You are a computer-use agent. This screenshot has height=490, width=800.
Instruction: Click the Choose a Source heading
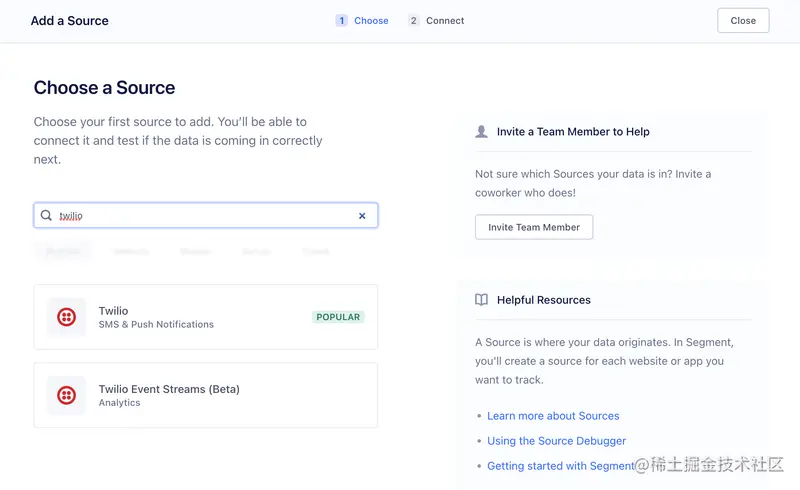104,88
